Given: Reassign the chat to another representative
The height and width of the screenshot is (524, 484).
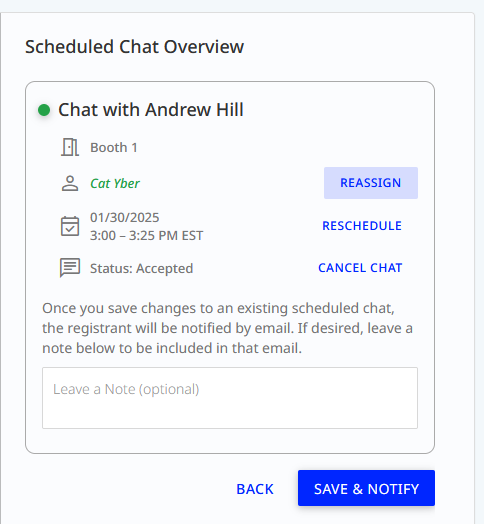Looking at the screenshot, I should click(x=371, y=183).
